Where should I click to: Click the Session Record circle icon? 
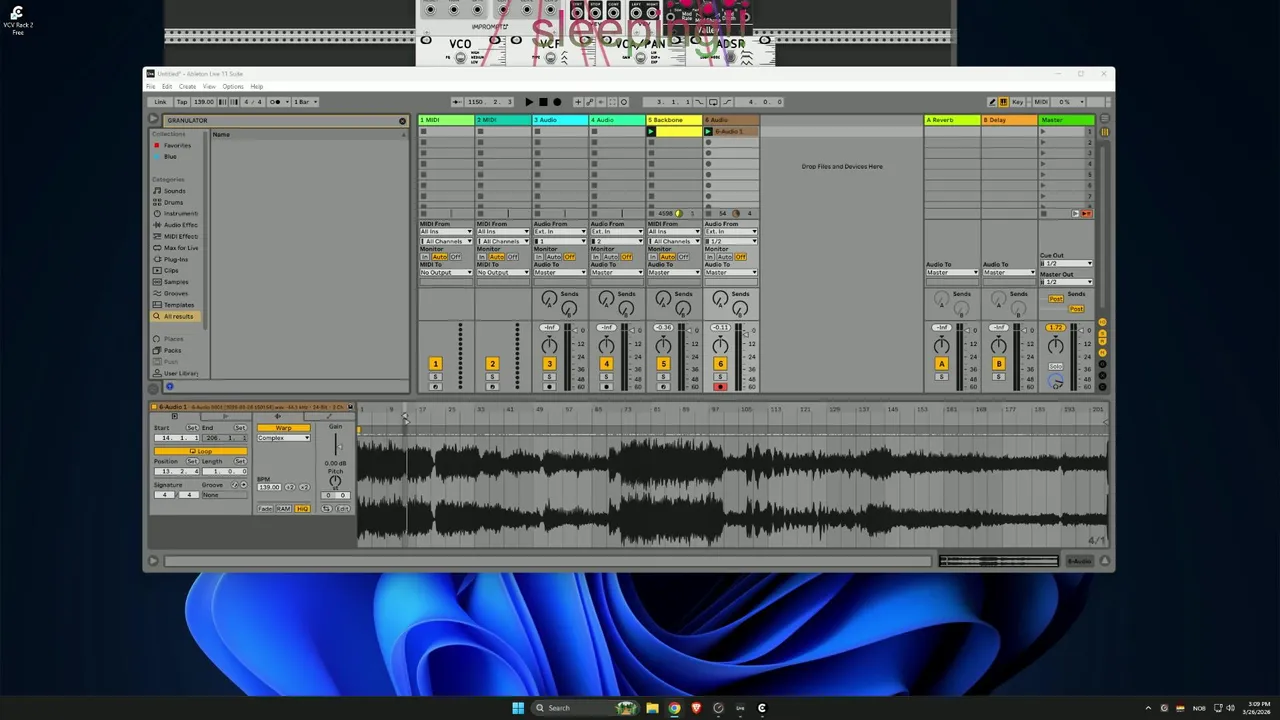[x=623, y=102]
